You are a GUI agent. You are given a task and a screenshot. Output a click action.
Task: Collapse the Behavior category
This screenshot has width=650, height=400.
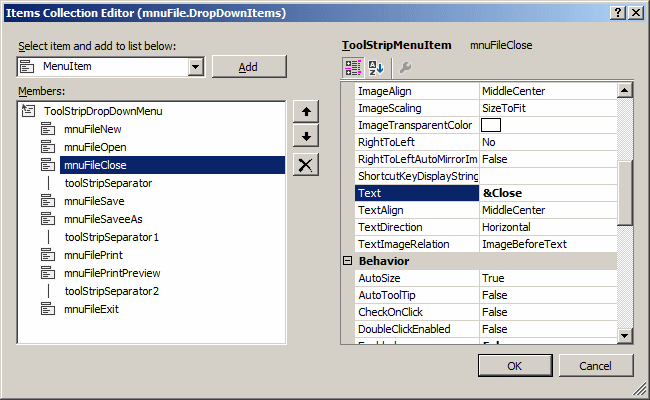pyautogui.click(x=347, y=261)
